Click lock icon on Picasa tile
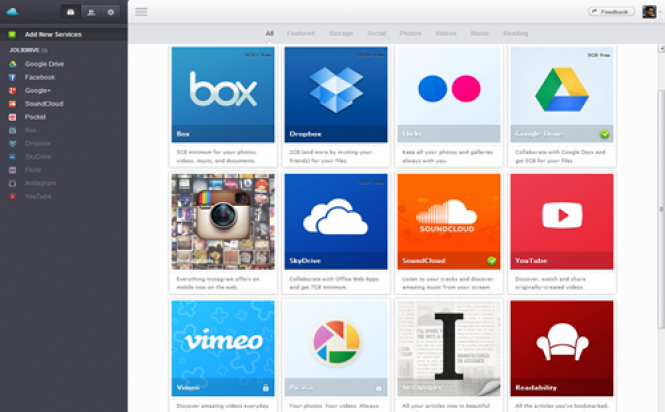 click(x=378, y=387)
